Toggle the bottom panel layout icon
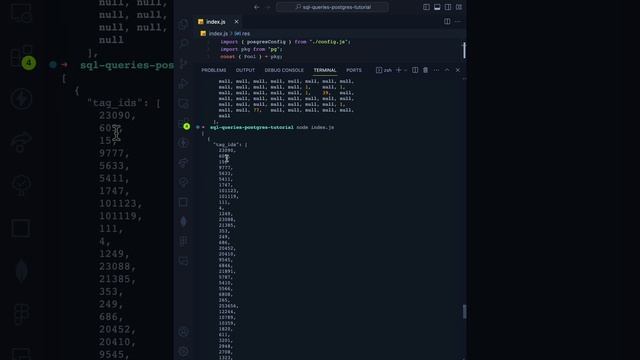The width and height of the screenshot is (640, 360). (437, 7)
